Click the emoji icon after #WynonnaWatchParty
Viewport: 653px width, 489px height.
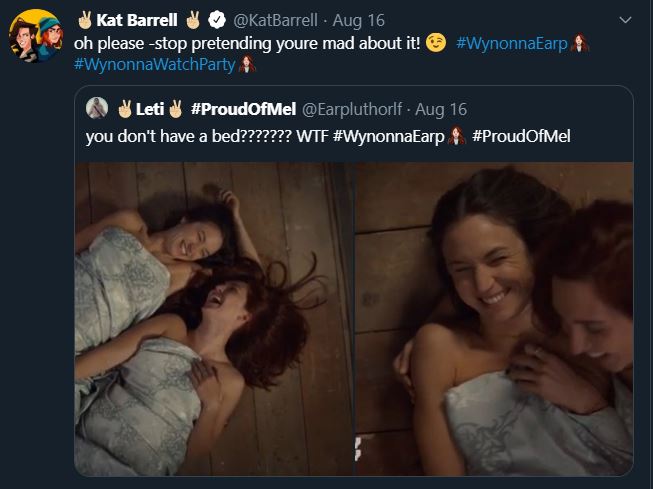(249, 64)
